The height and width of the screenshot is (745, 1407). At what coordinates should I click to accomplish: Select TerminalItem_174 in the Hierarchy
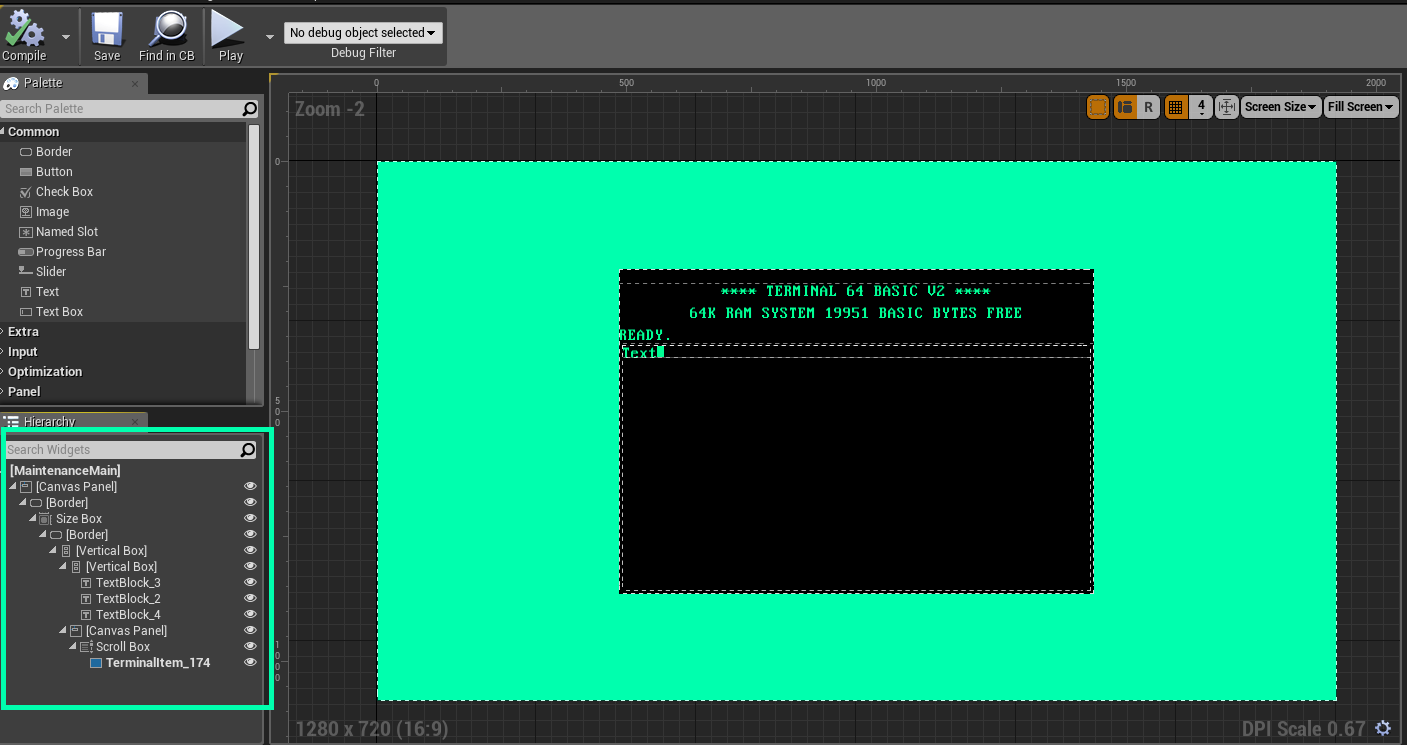point(149,663)
